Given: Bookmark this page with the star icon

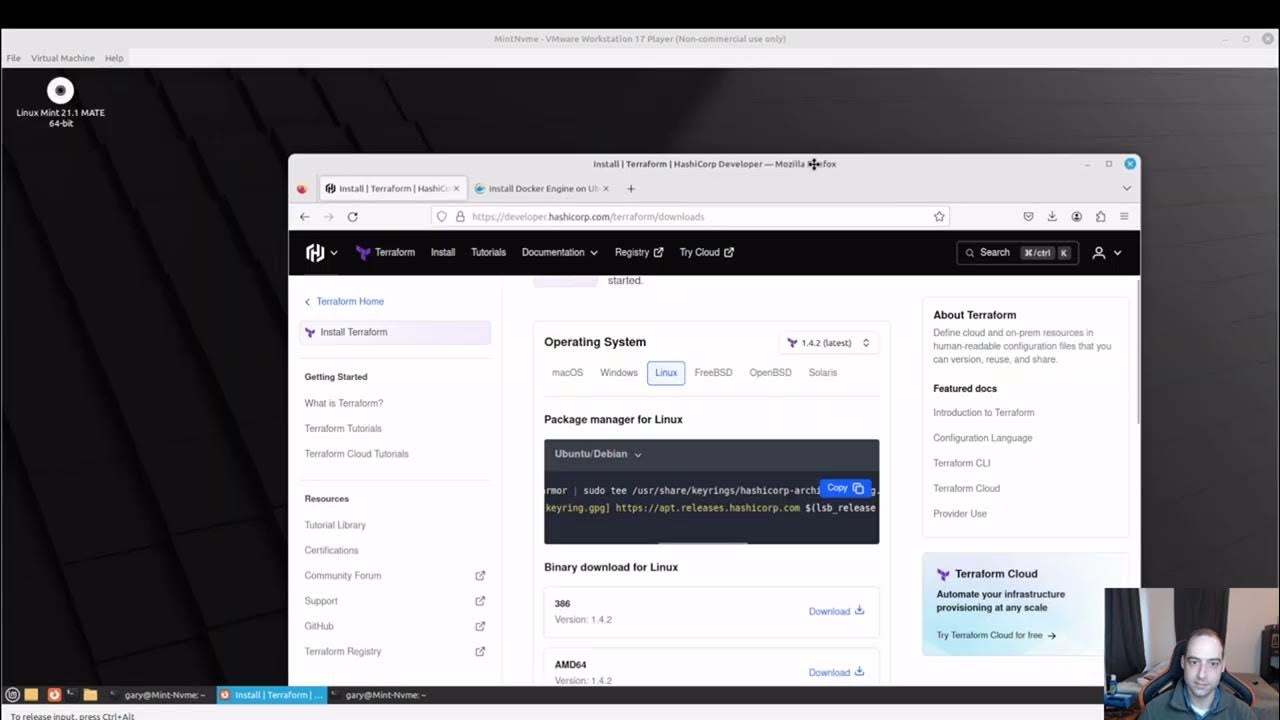Looking at the screenshot, I should [939, 216].
